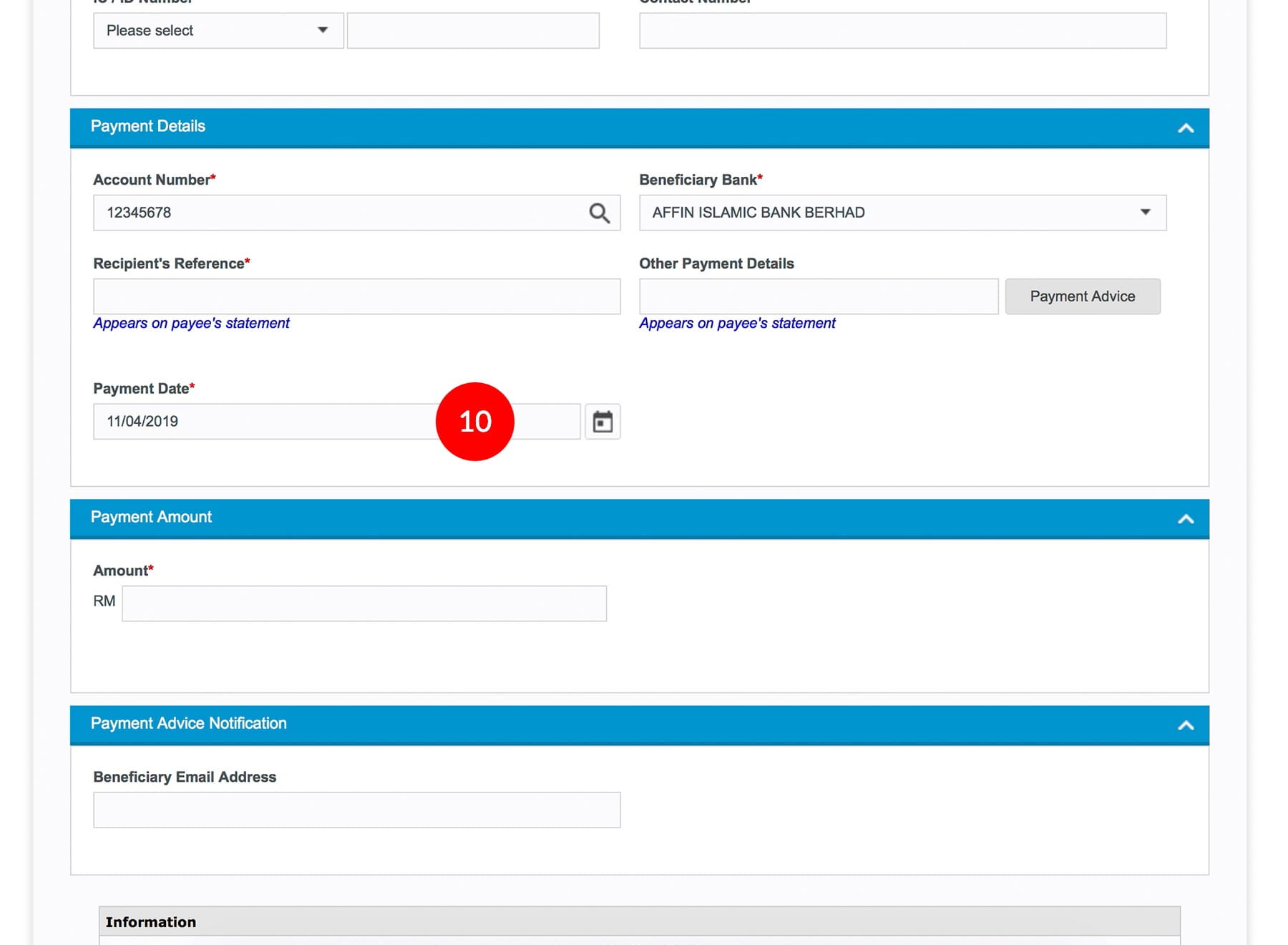
Task: Click the ID number text field beside dropdown
Action: point(473,31)
